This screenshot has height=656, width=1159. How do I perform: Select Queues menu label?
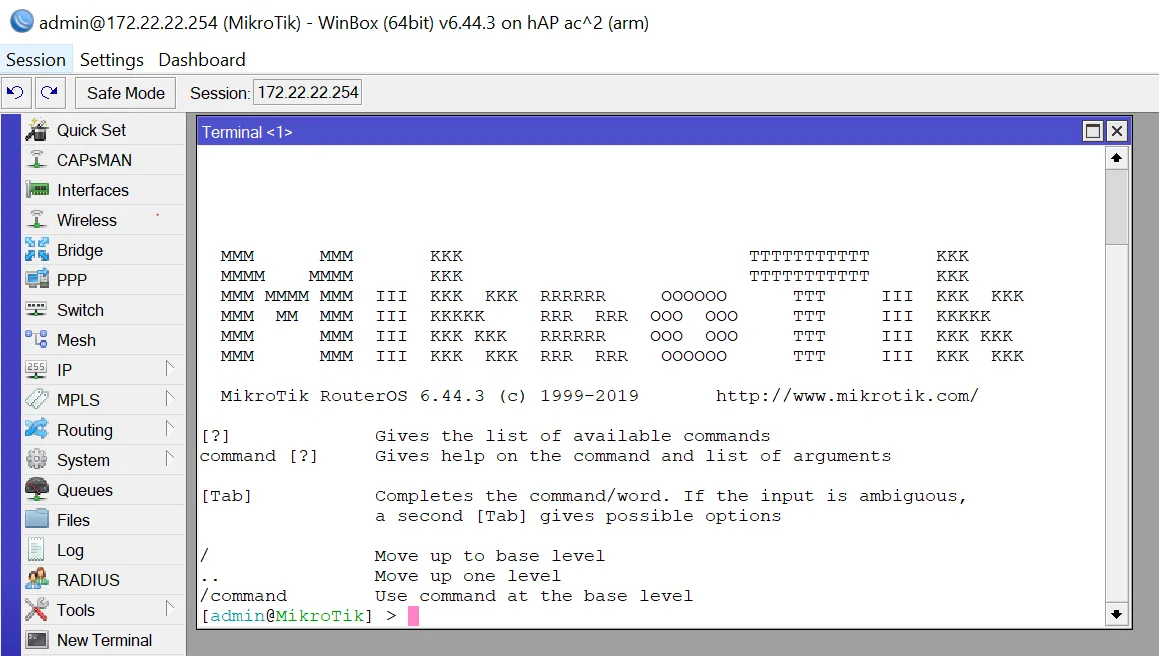[x=85, y=490]
